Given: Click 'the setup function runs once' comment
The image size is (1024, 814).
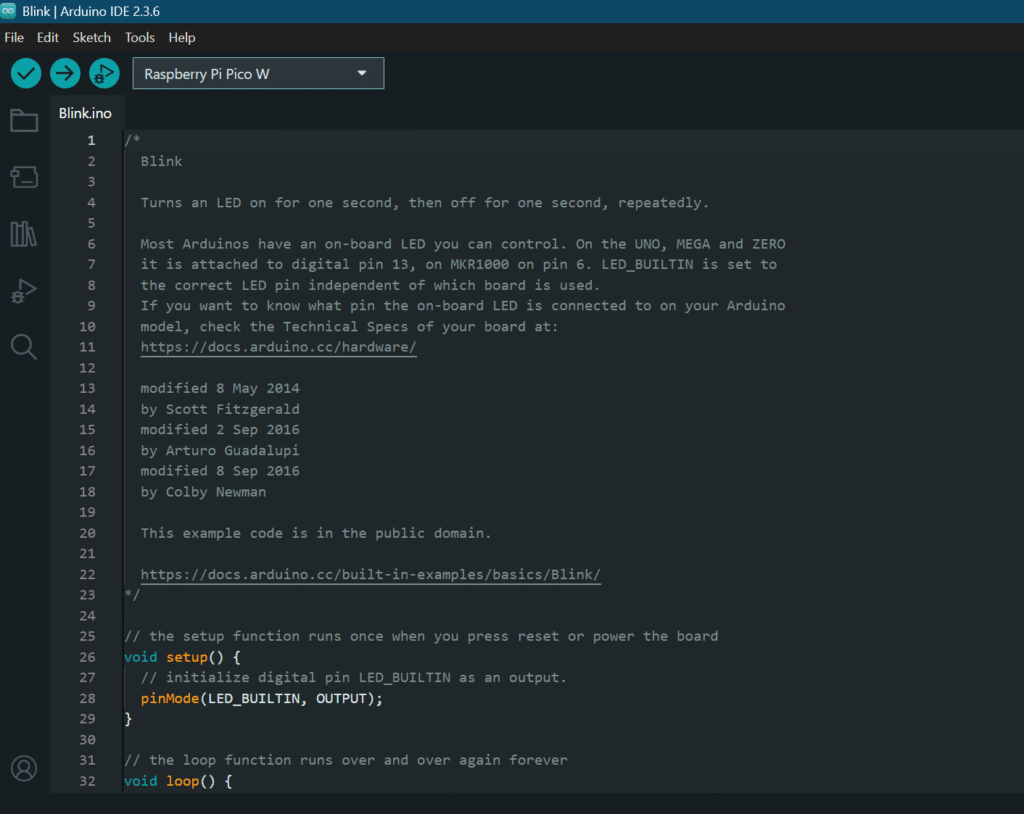Looking at the screenshot, I should tap(421, 636).
